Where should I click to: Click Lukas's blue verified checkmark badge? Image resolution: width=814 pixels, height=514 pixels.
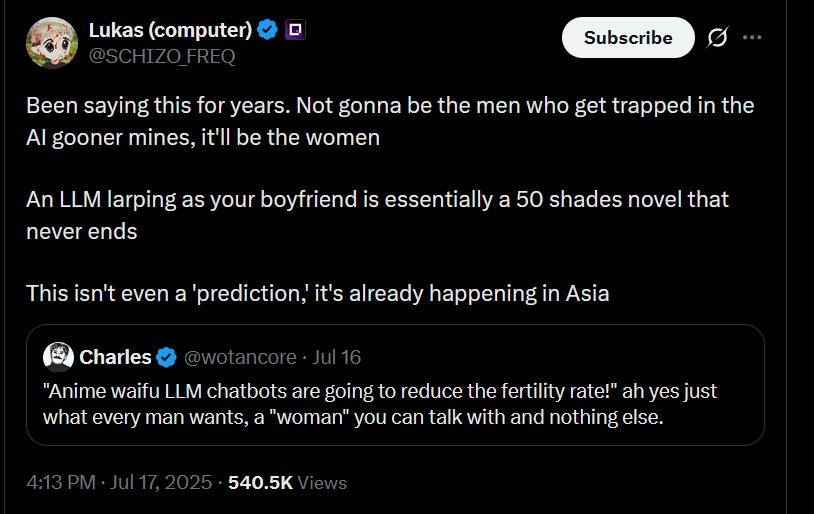[x=267, y=30]
